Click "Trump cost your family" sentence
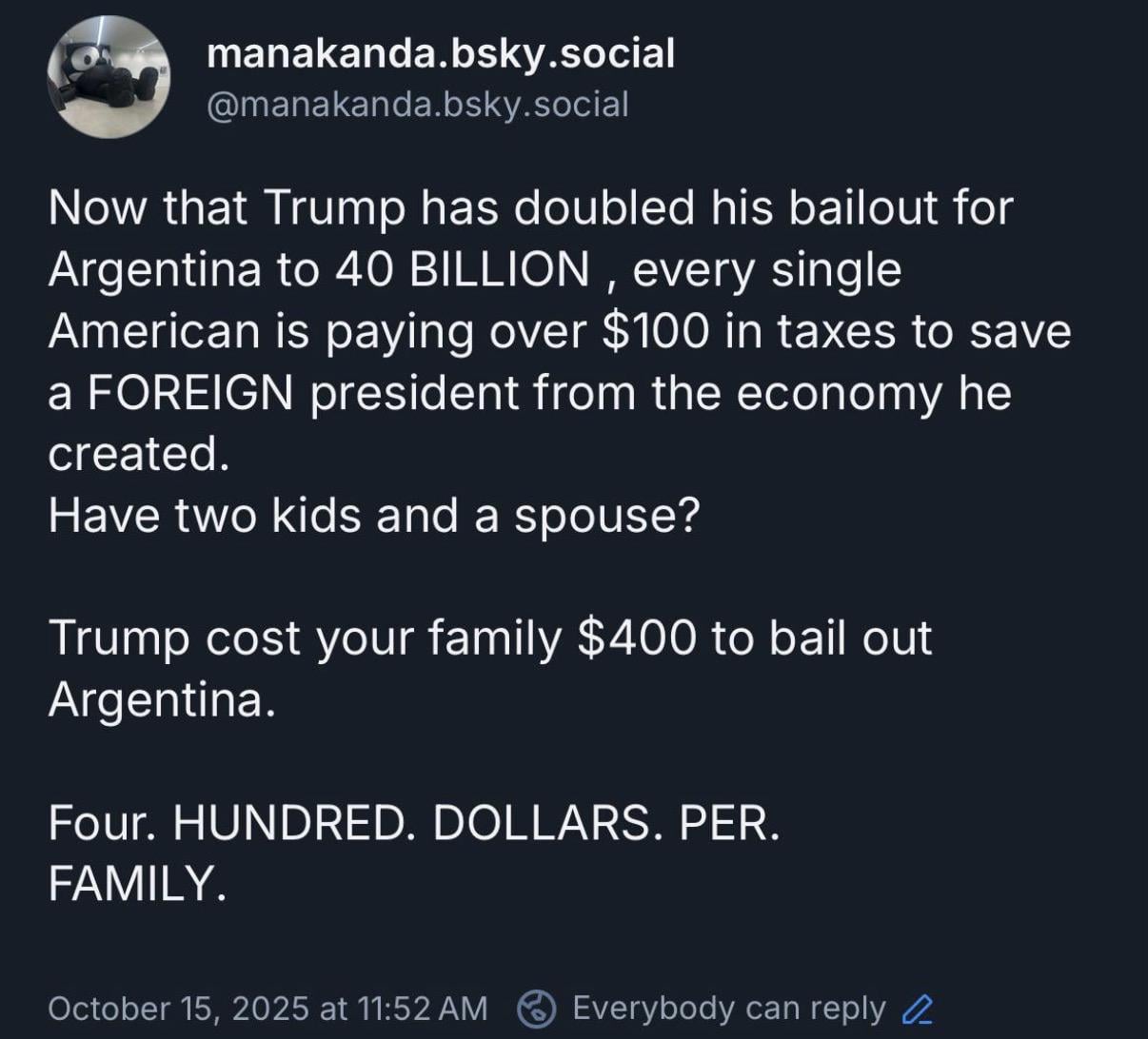This screenshot has width=1148, height=1039. tap(305, 637)
